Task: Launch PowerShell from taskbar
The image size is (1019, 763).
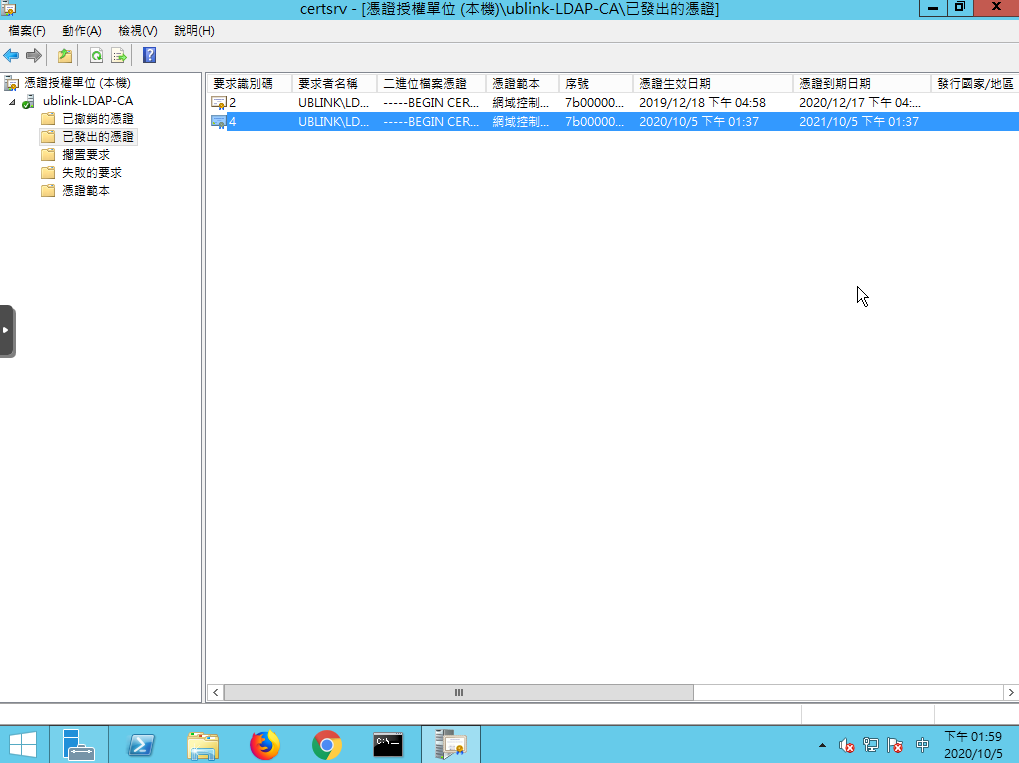Action: [x=141, y=745]
